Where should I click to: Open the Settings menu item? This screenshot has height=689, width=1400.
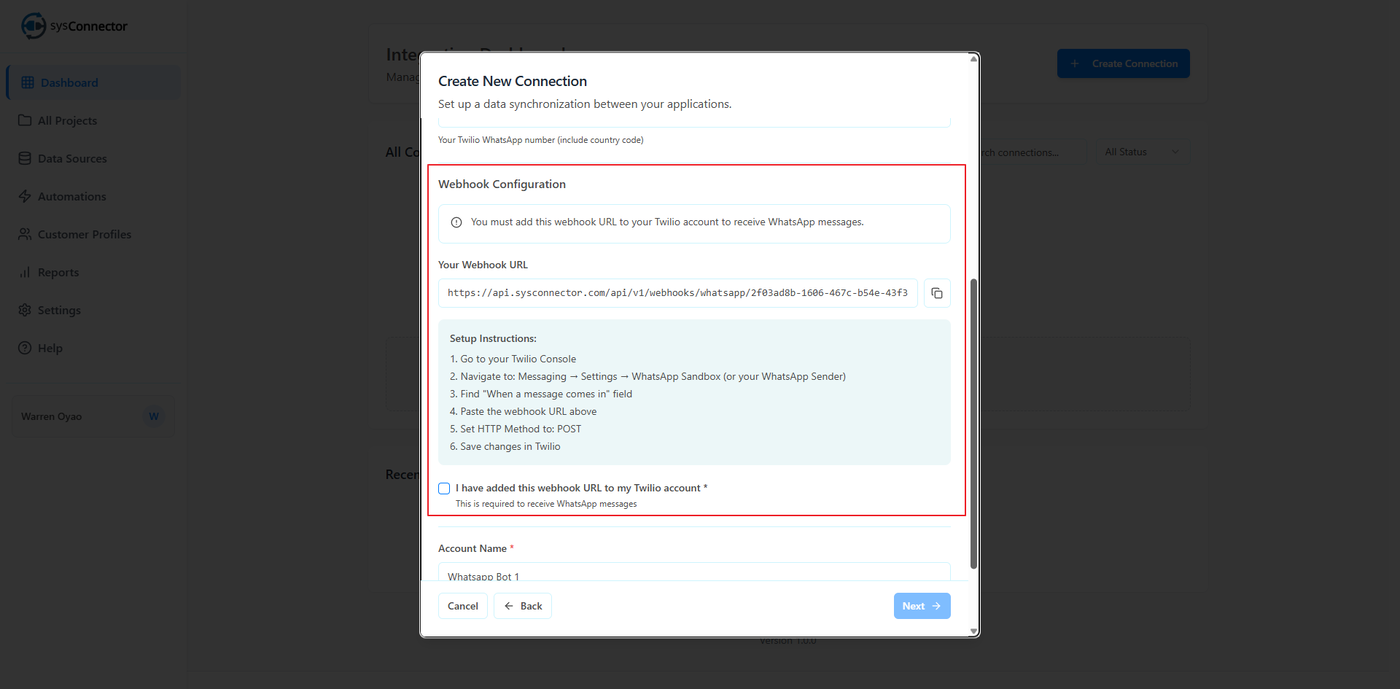[x=59, y=311]
